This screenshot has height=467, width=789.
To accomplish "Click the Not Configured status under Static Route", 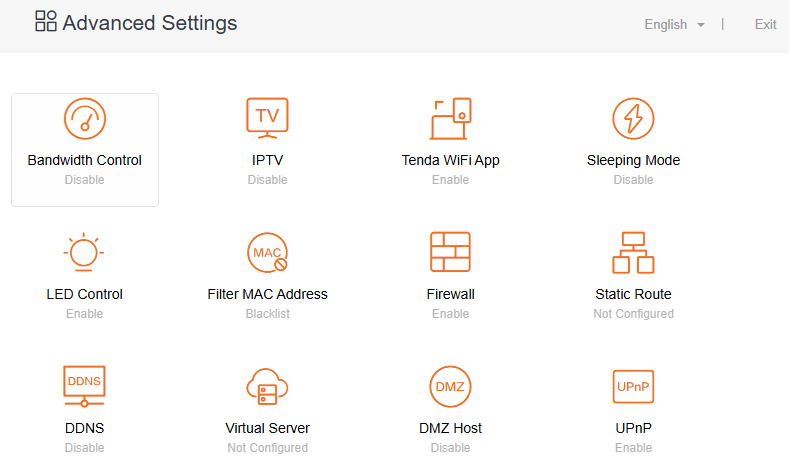I will click(x=633, y=314).
